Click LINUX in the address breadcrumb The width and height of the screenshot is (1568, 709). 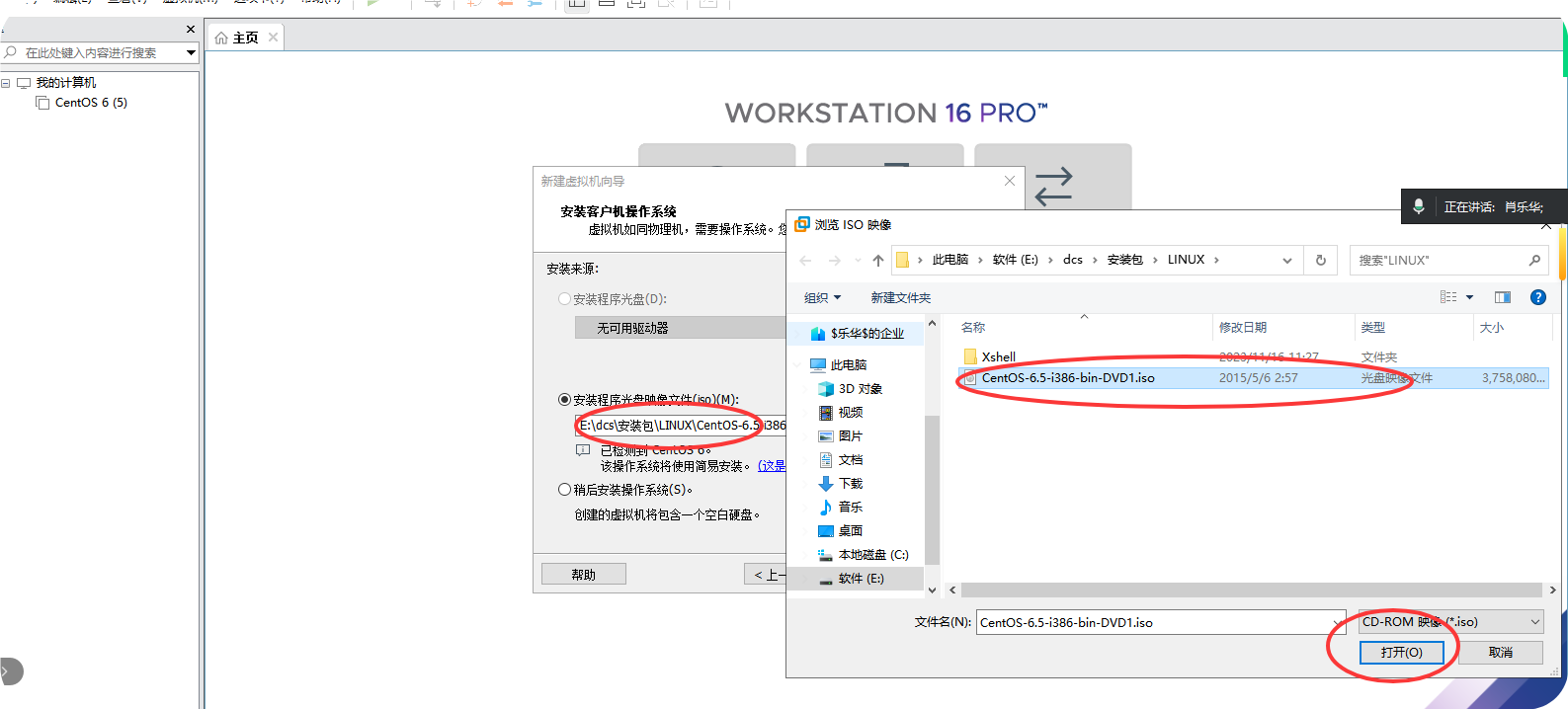pyautogui.click(x=1186, y=260)
